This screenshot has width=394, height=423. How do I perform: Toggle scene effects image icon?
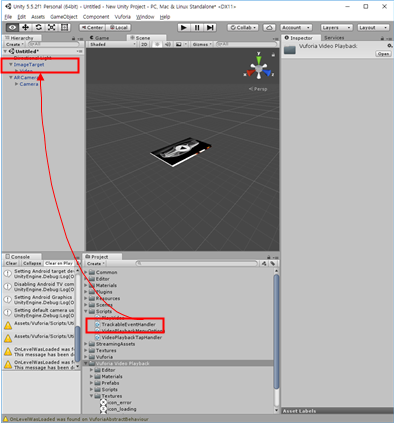[x=179, y=44]
